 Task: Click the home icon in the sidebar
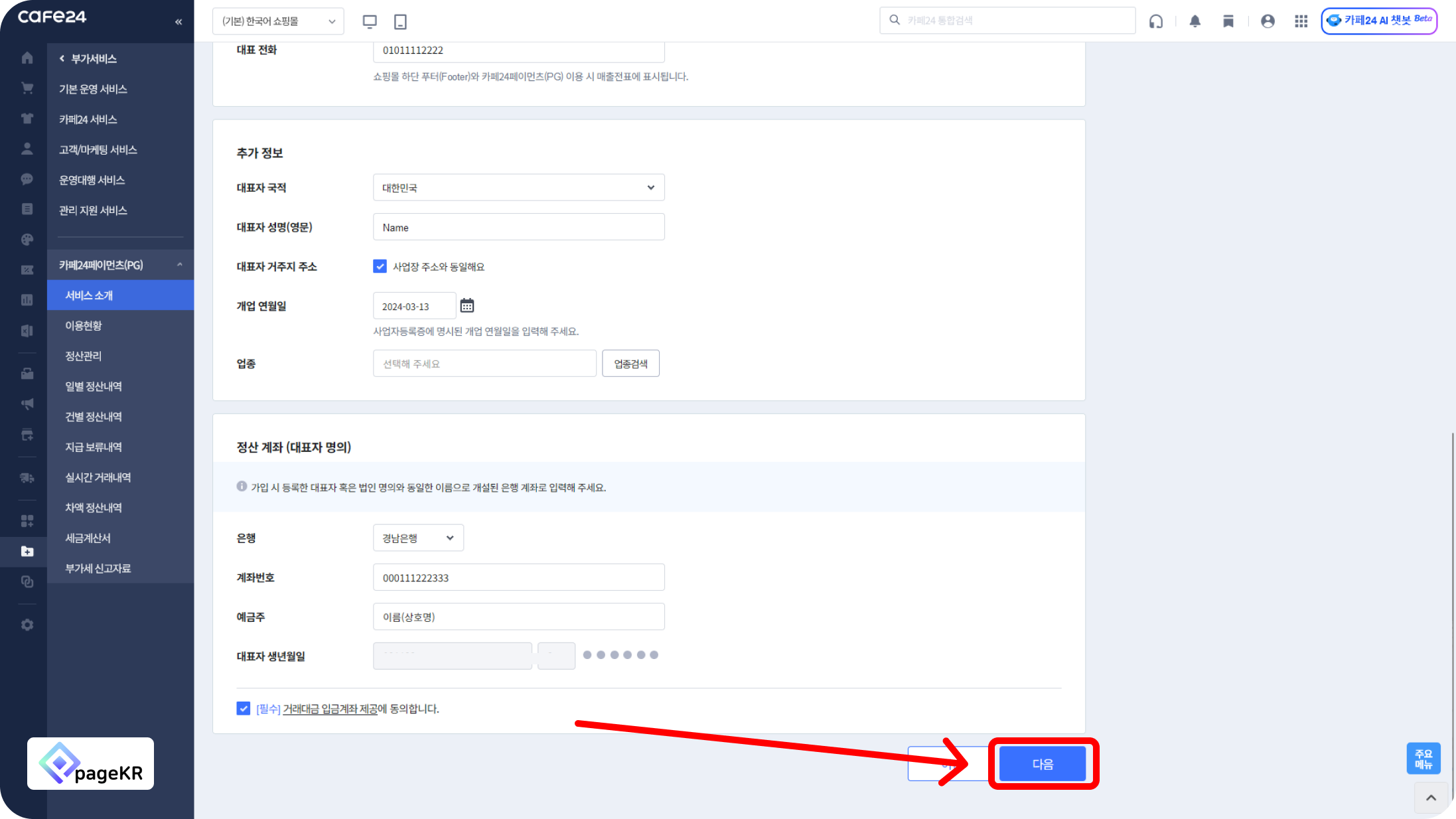click(x=27, y=58)
